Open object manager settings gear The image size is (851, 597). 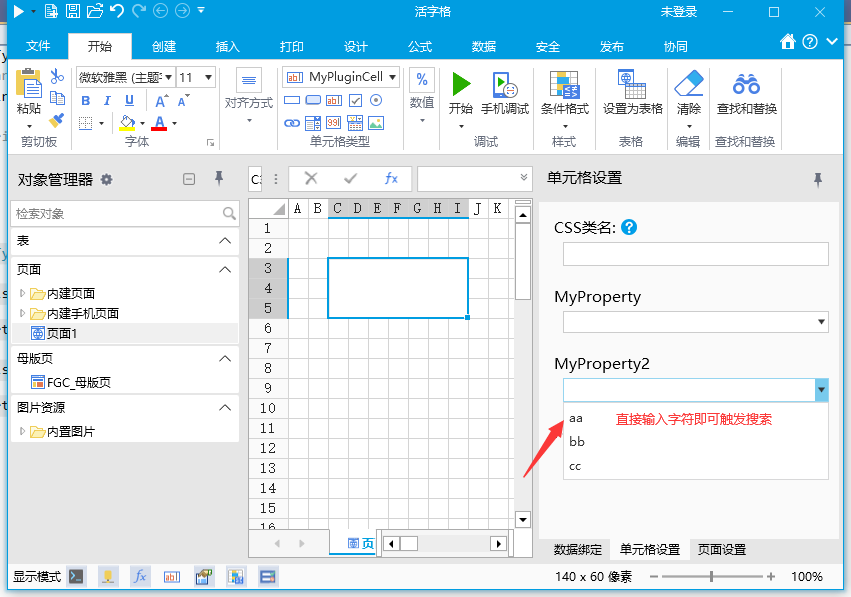click(x=107, y=180)
